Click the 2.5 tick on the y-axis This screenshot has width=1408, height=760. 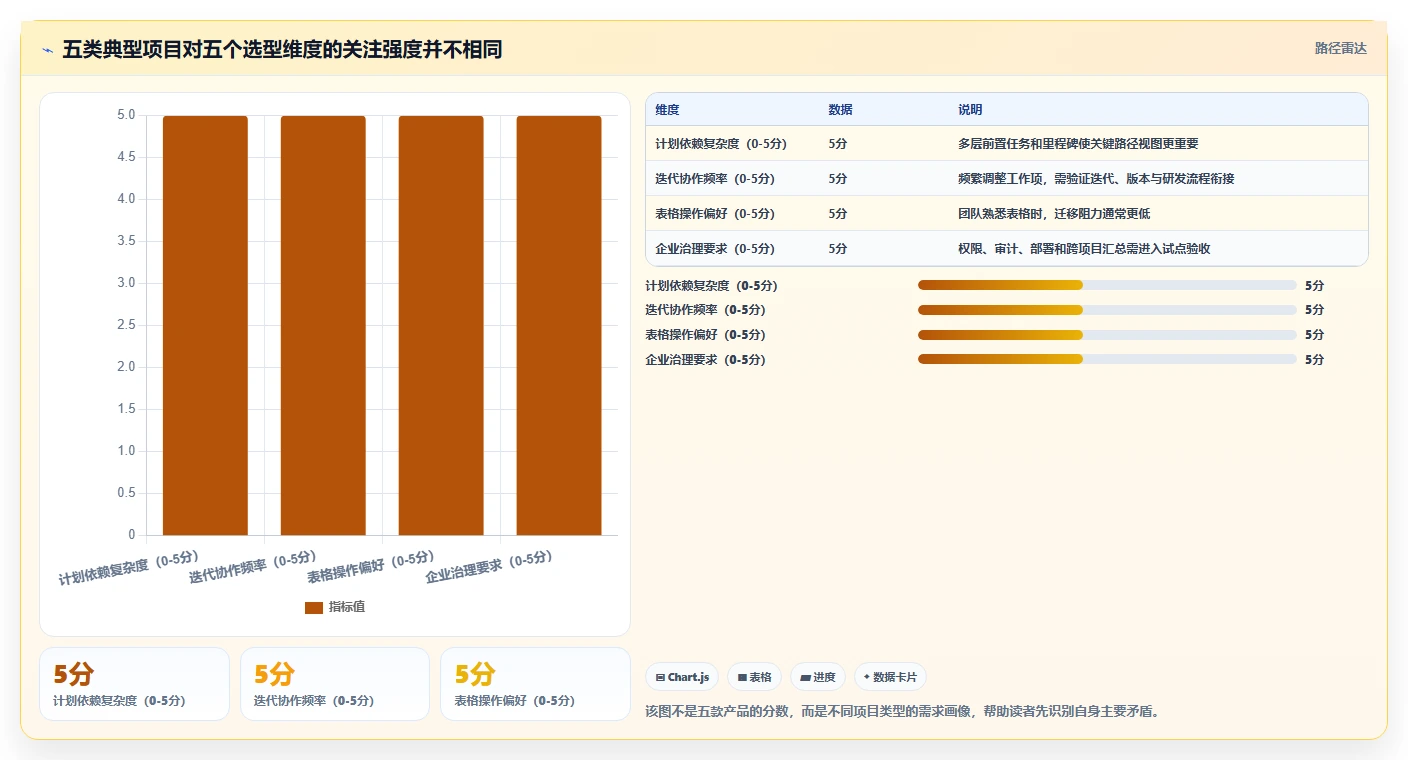[126, 325]
